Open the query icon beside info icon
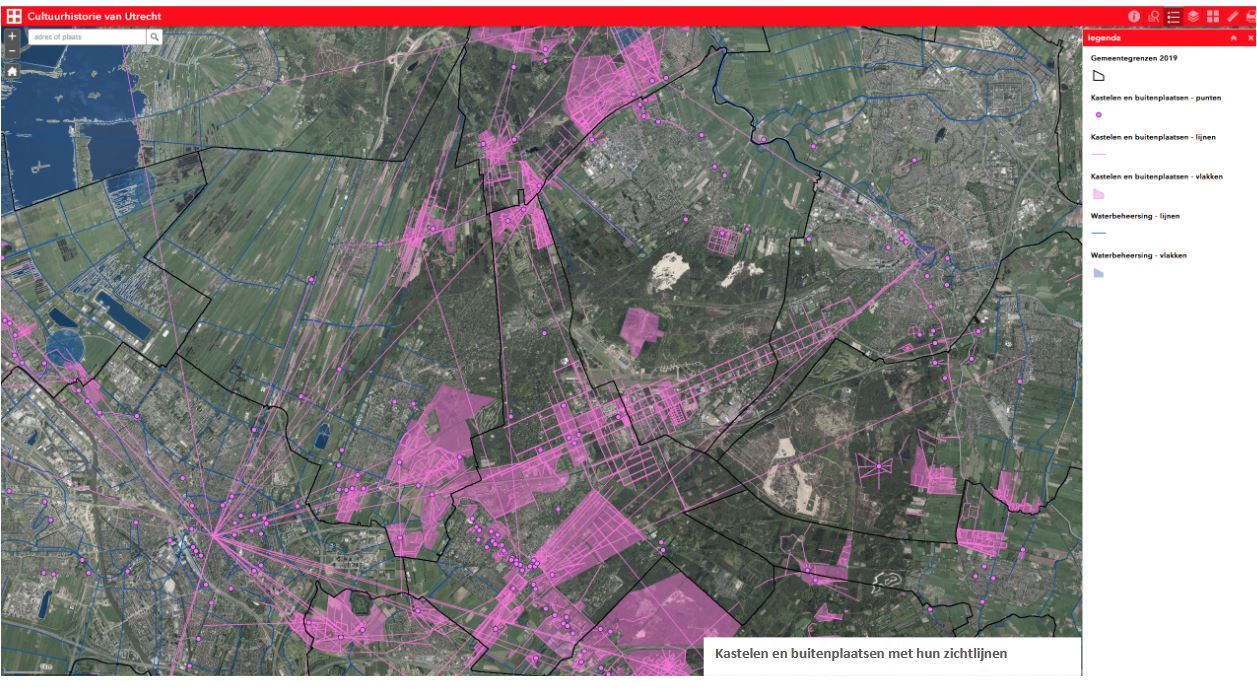This screenshot has width=1257, height=699. point(1154,16)
